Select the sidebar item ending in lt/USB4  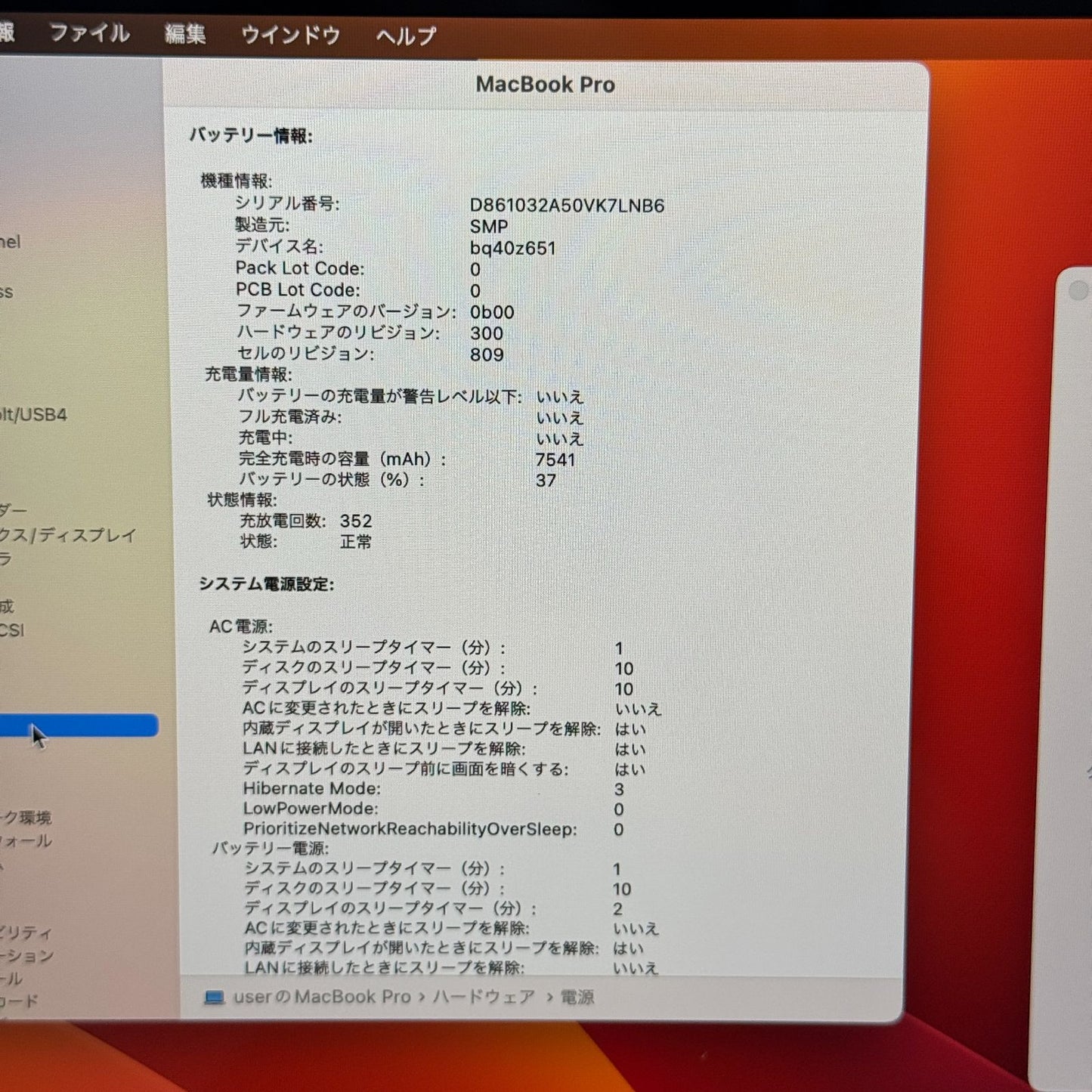pos(33,415)
